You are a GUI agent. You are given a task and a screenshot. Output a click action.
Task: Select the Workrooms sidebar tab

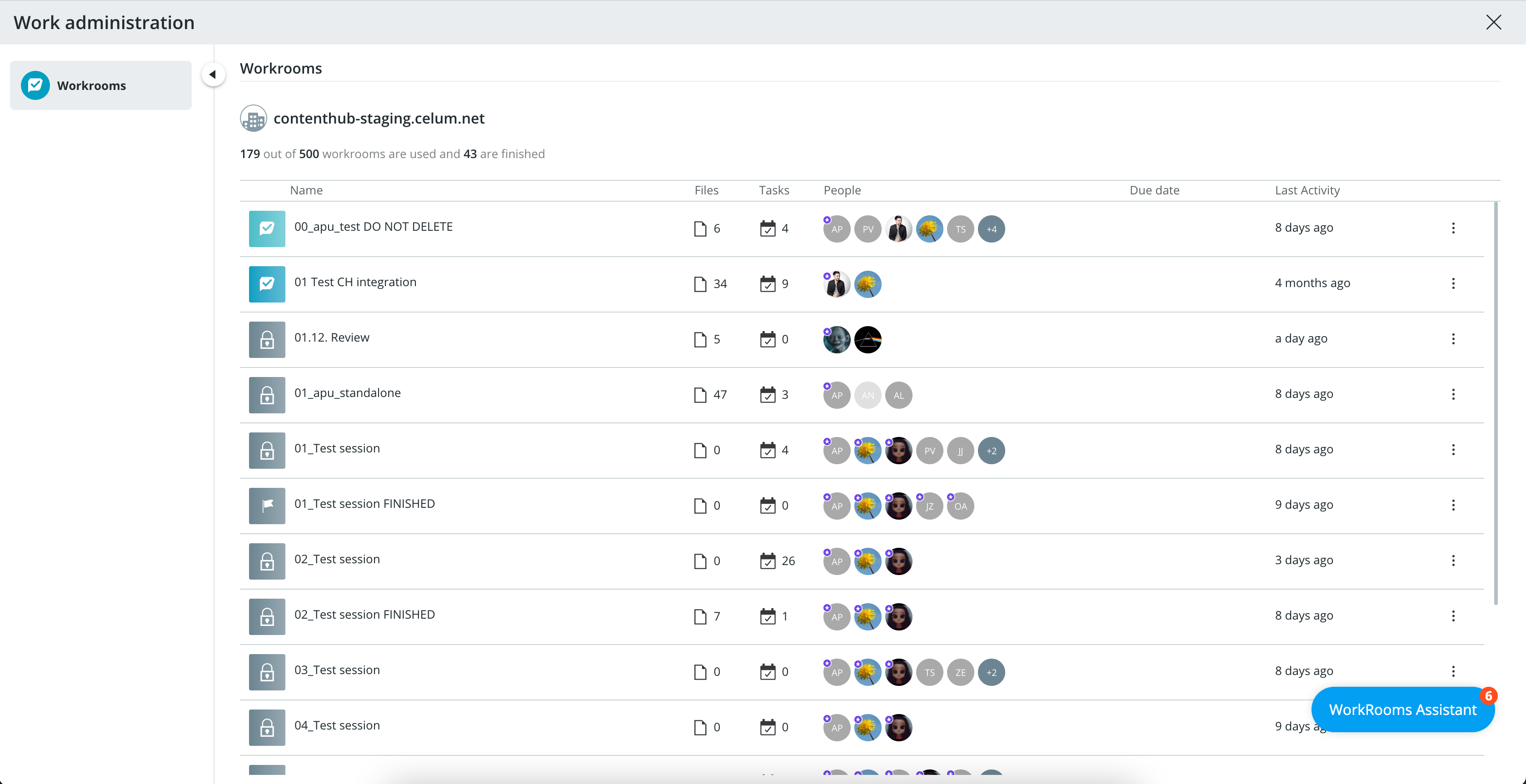point(101,85)
